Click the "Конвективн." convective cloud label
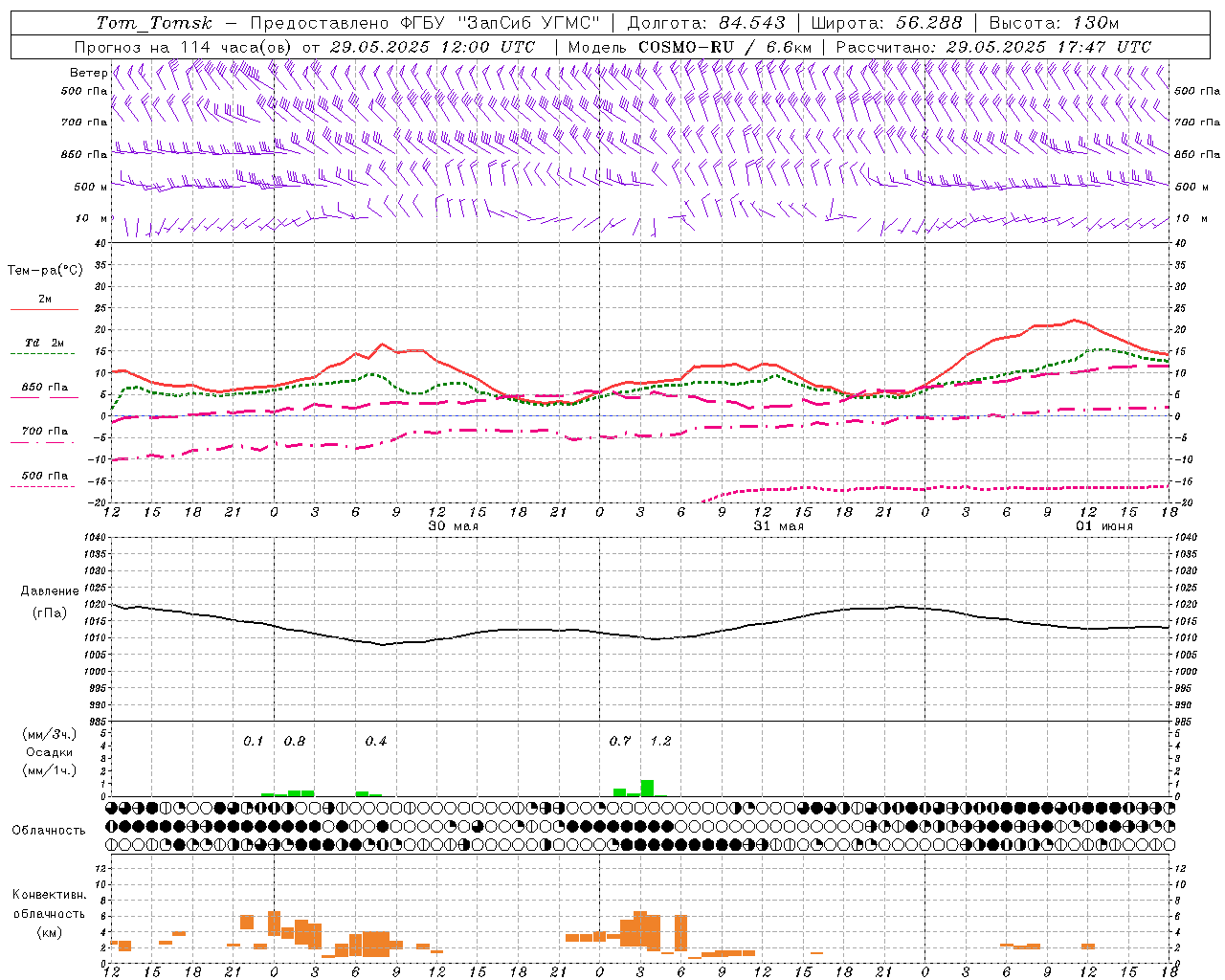The width and height of the screenshot is (1225, 980). (49, 895)
